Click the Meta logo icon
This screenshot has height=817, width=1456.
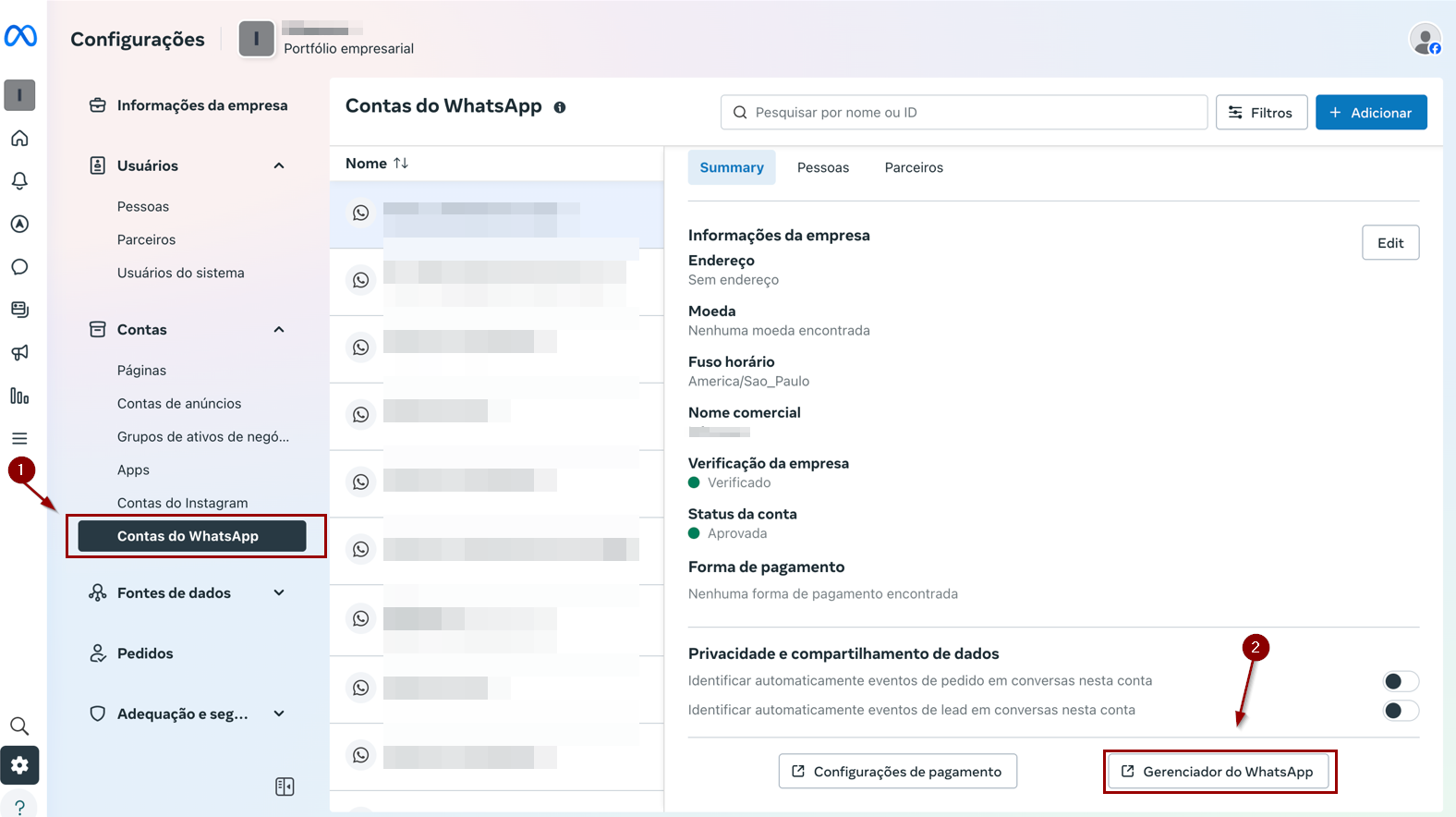[20, 36]
